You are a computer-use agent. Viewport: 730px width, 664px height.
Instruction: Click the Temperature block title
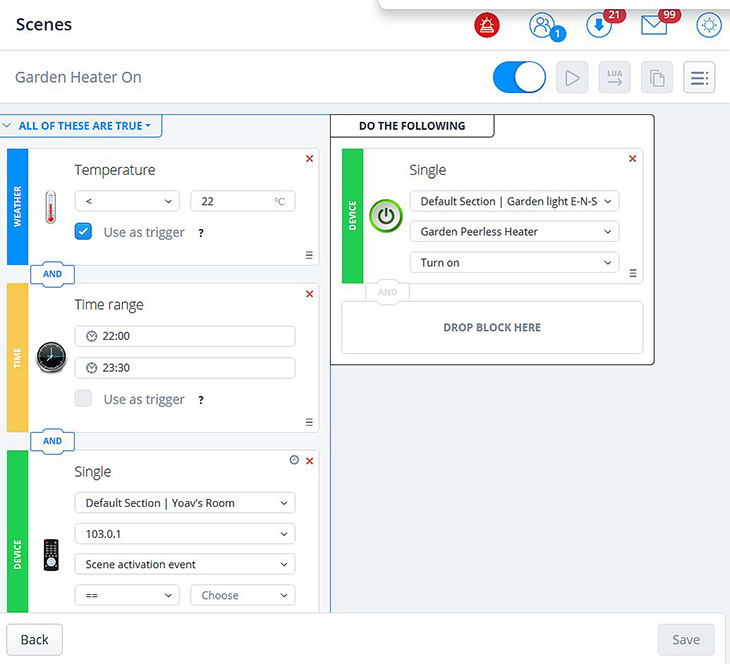115,170
